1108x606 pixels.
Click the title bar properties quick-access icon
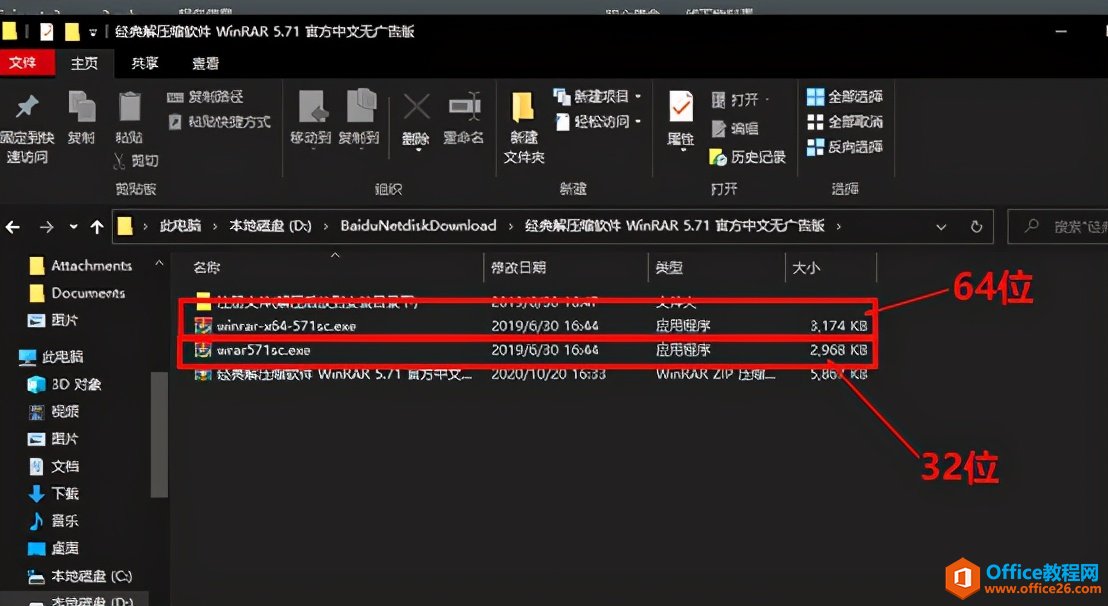47,32
